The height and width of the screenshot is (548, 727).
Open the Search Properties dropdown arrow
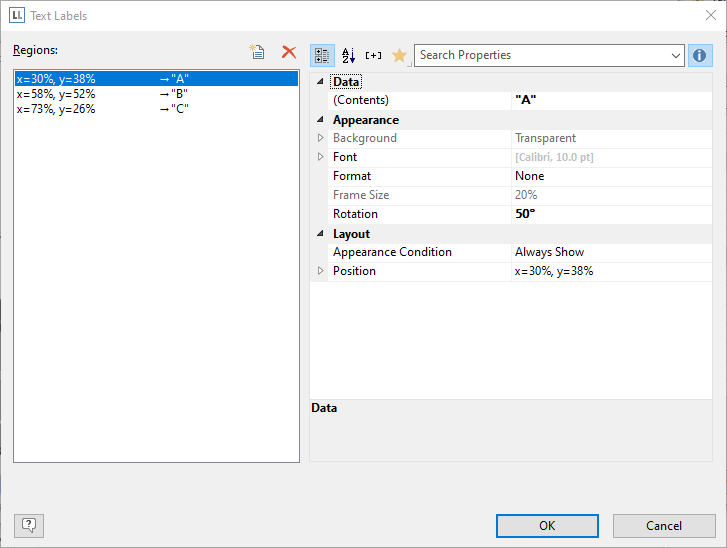(675, 56)
